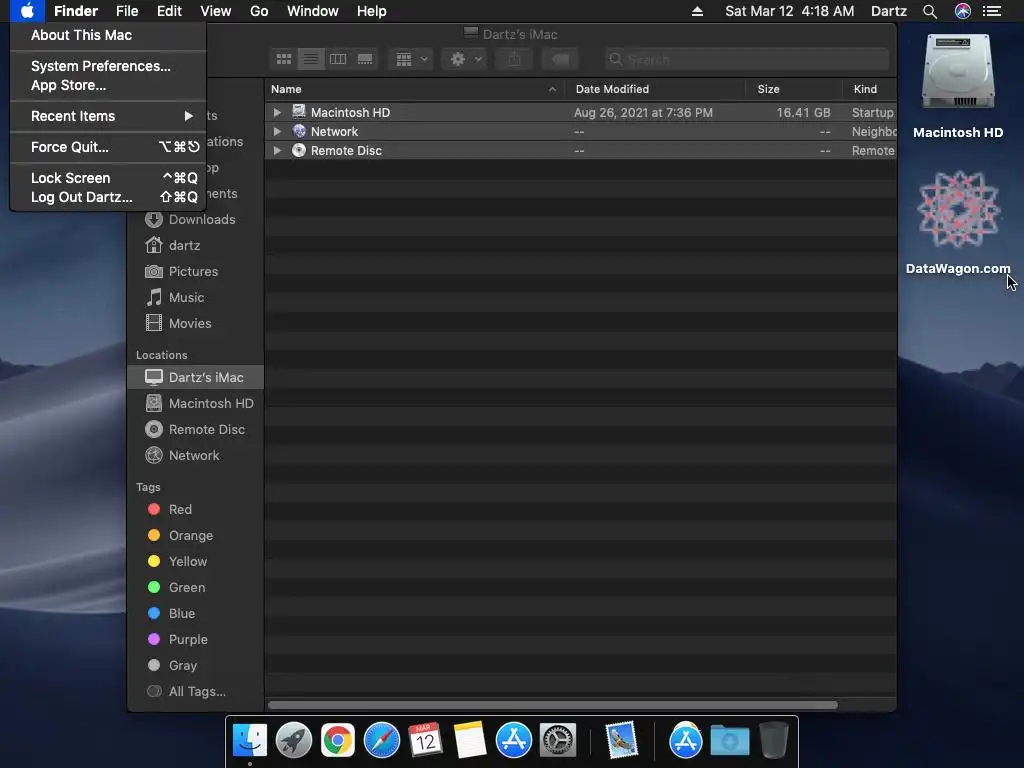Image resolution: width=1024 pixels, height=768 pixels.
Task: Select Network in the sidebar
Action: point(195,455)
